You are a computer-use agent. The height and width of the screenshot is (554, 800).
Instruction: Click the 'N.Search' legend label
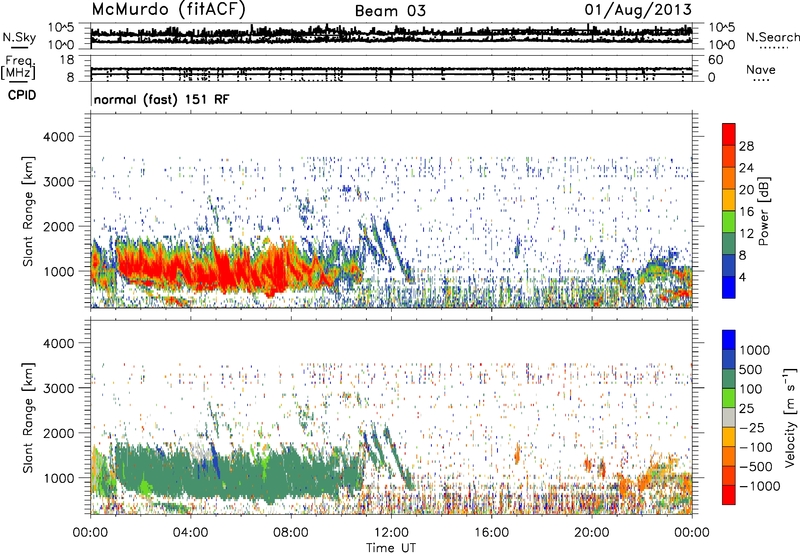(x=772, y=37)
